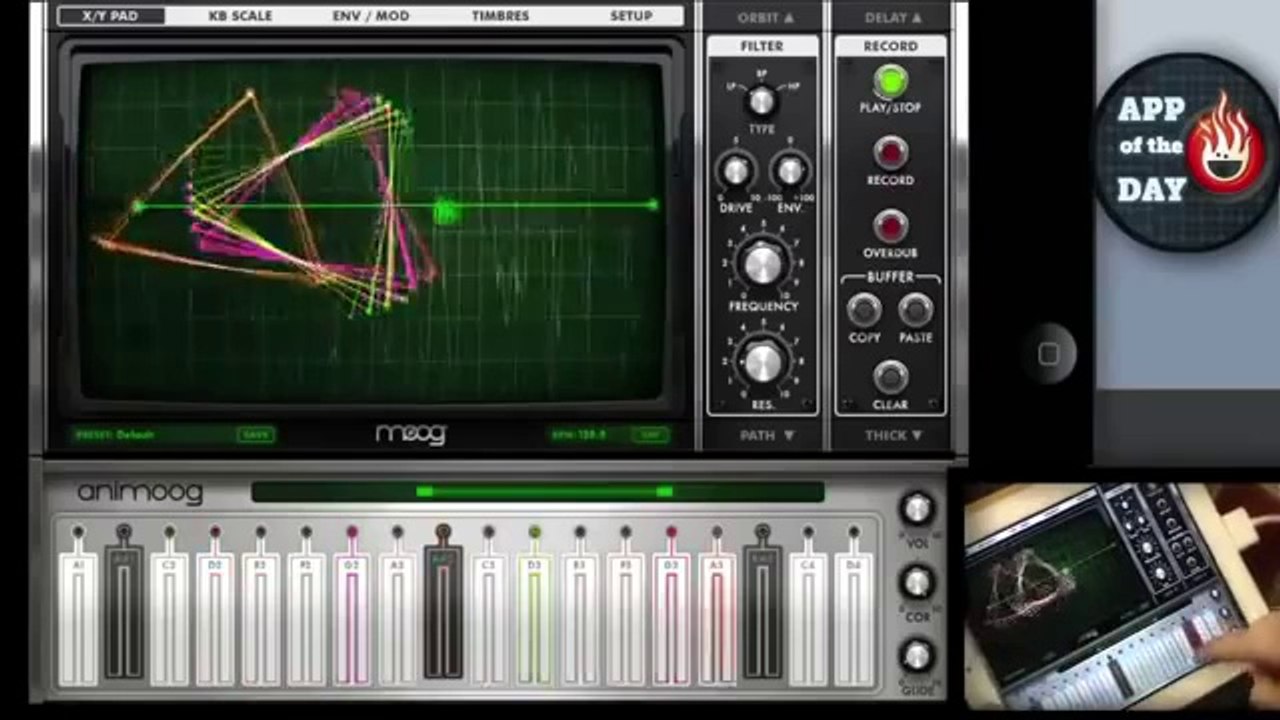The image size is (1280, 720).
Task: Play the black key between A2 and C3
Action: [443, 612]
